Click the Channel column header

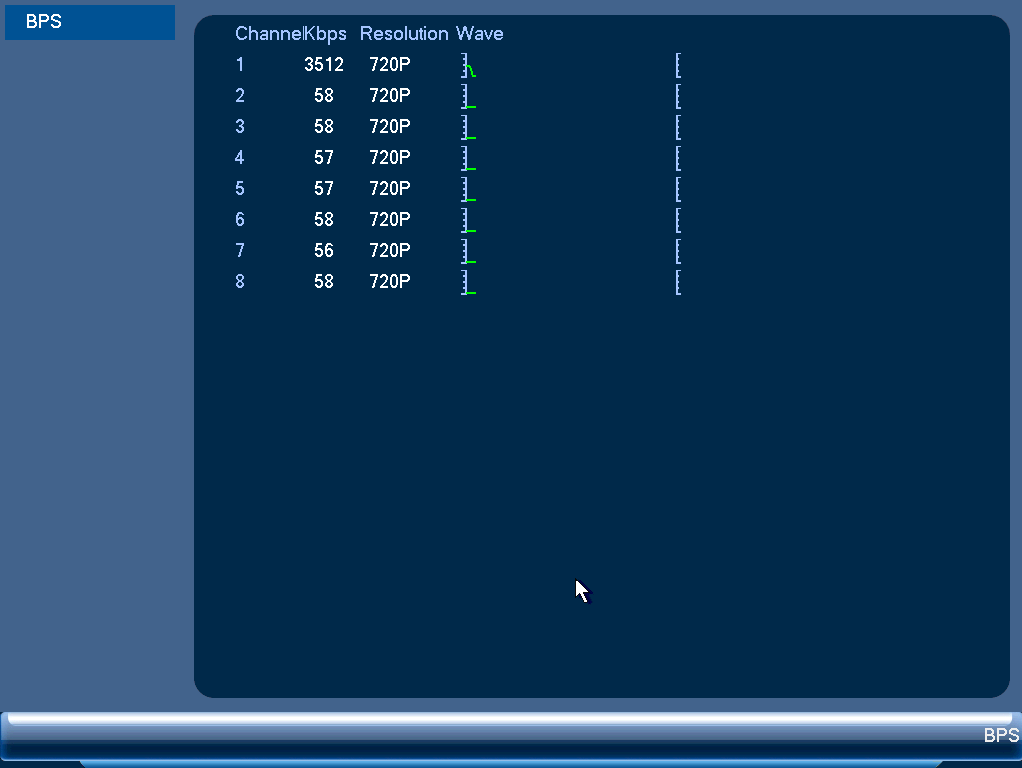click(268, 33)
